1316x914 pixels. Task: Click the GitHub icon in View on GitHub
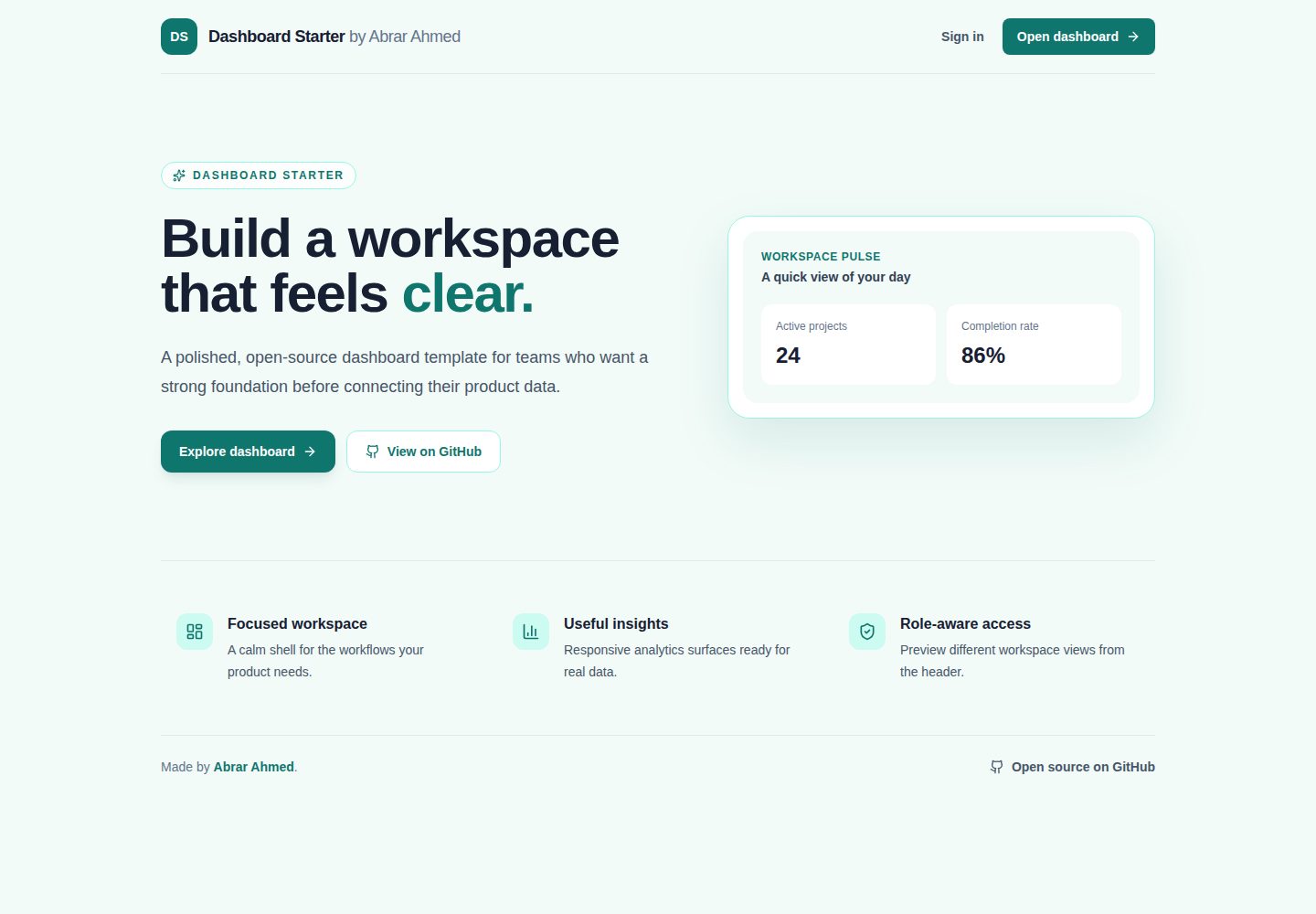(373, 452)
